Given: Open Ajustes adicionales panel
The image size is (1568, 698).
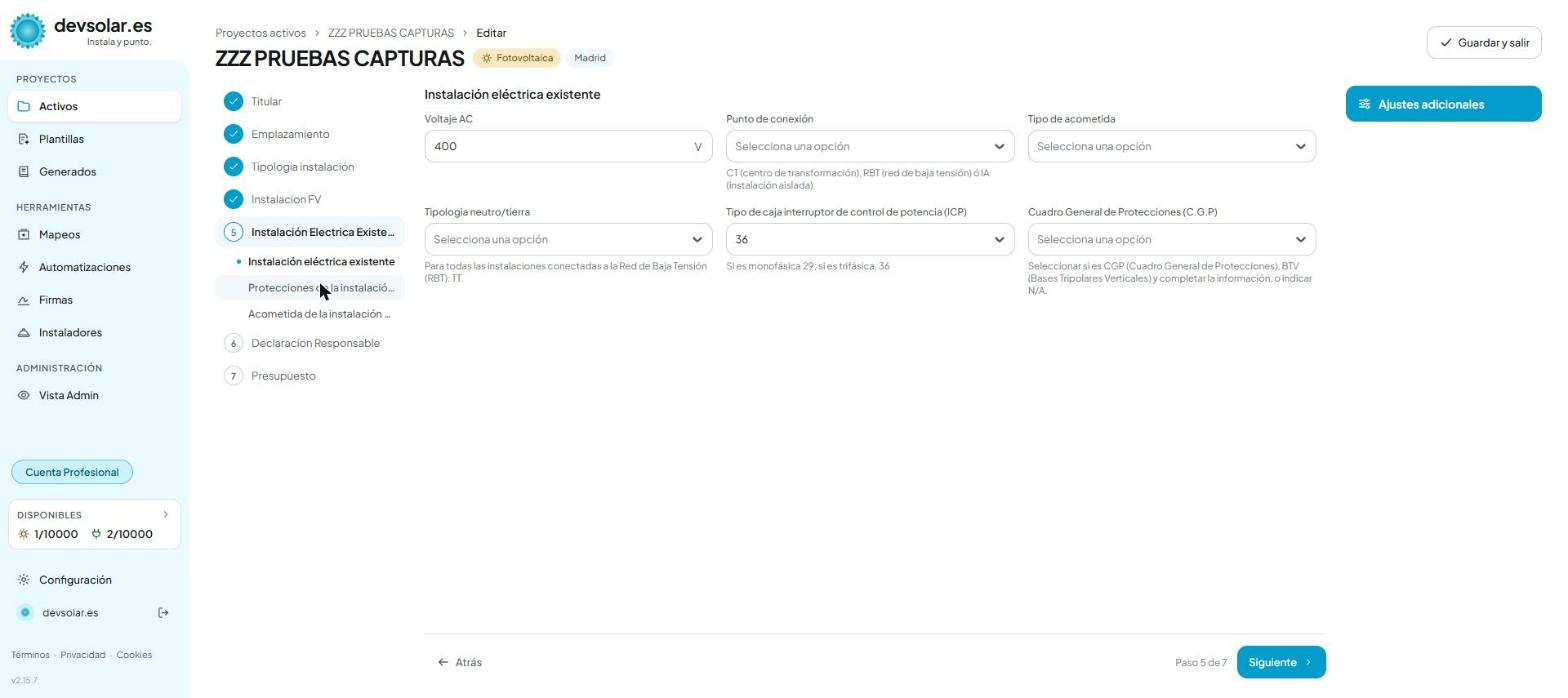Looking at the screenshot, I should (1443, 104).
